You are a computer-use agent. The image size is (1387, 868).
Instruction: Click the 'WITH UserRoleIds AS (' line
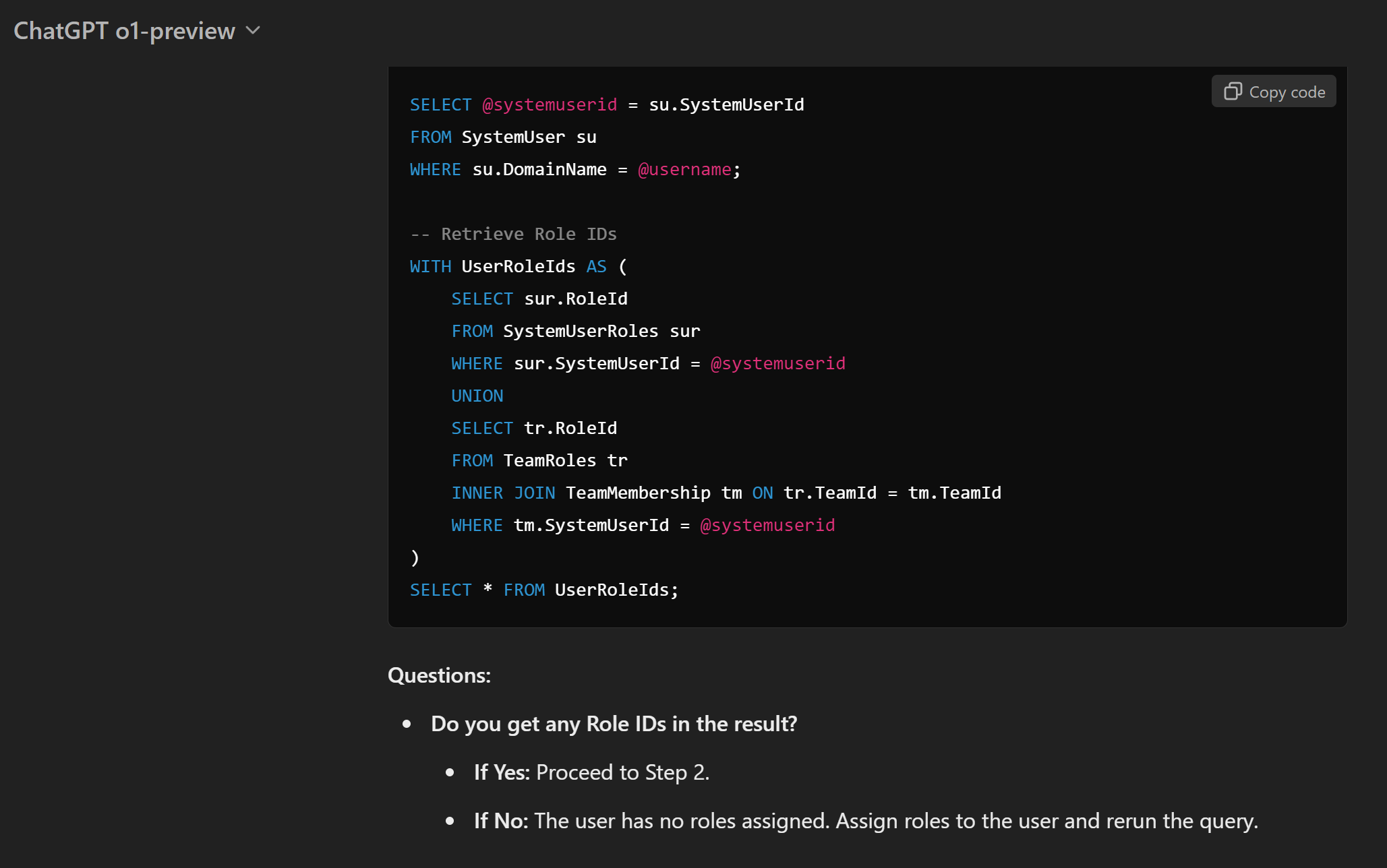coord(519,266)
